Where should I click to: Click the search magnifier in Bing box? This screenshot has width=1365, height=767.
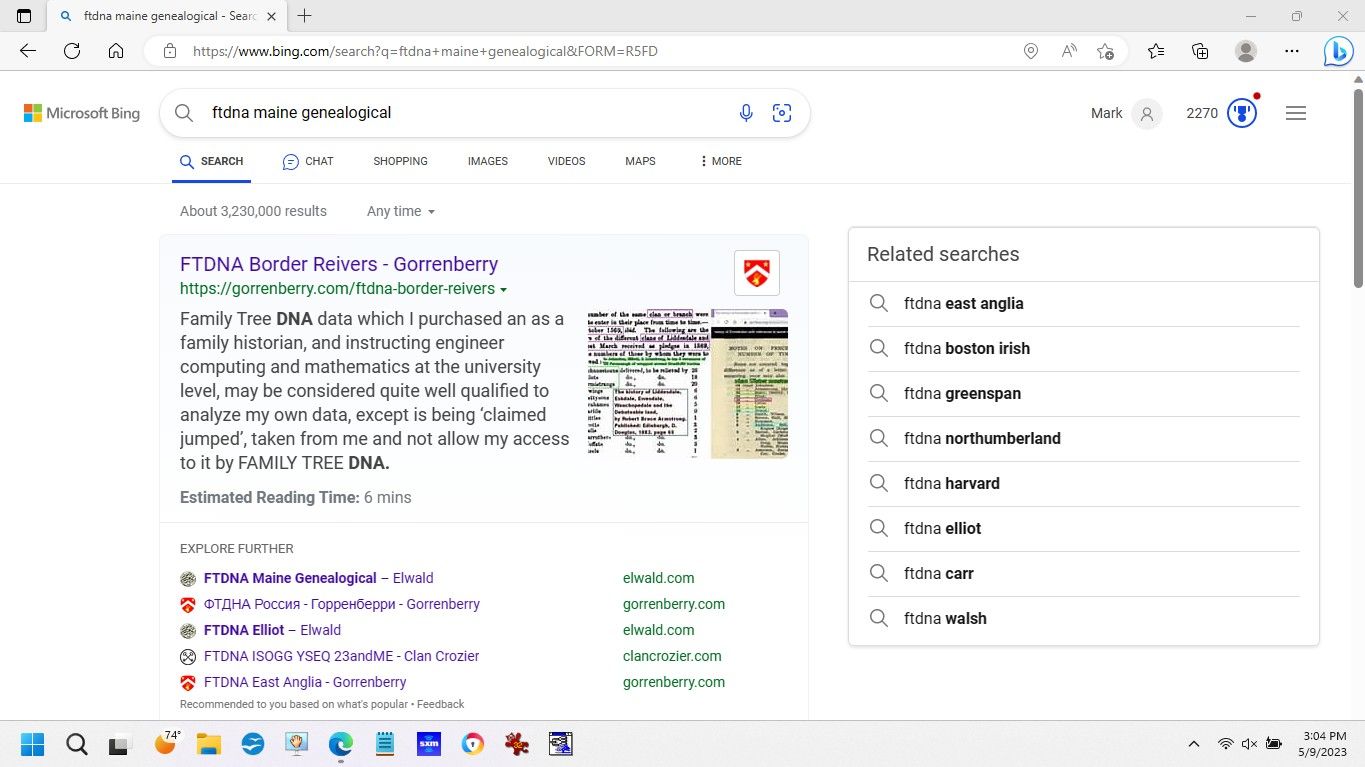(184, 113)
